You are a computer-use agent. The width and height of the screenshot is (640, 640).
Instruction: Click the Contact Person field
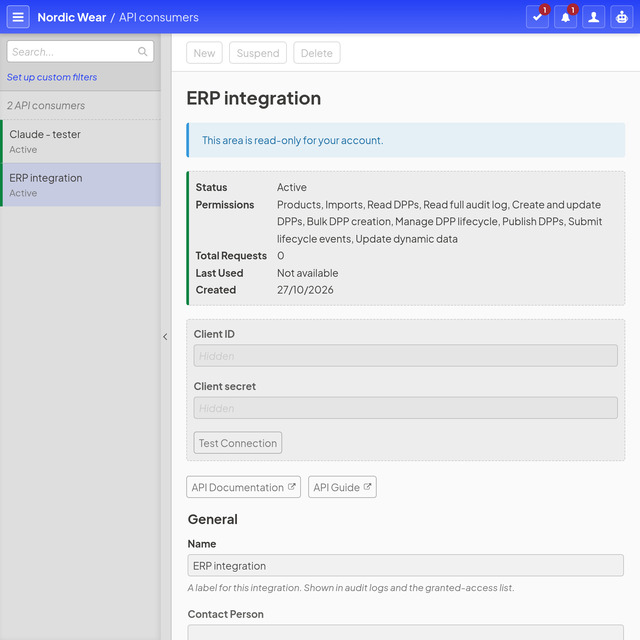pyautogui.click(x=405, y=633)
